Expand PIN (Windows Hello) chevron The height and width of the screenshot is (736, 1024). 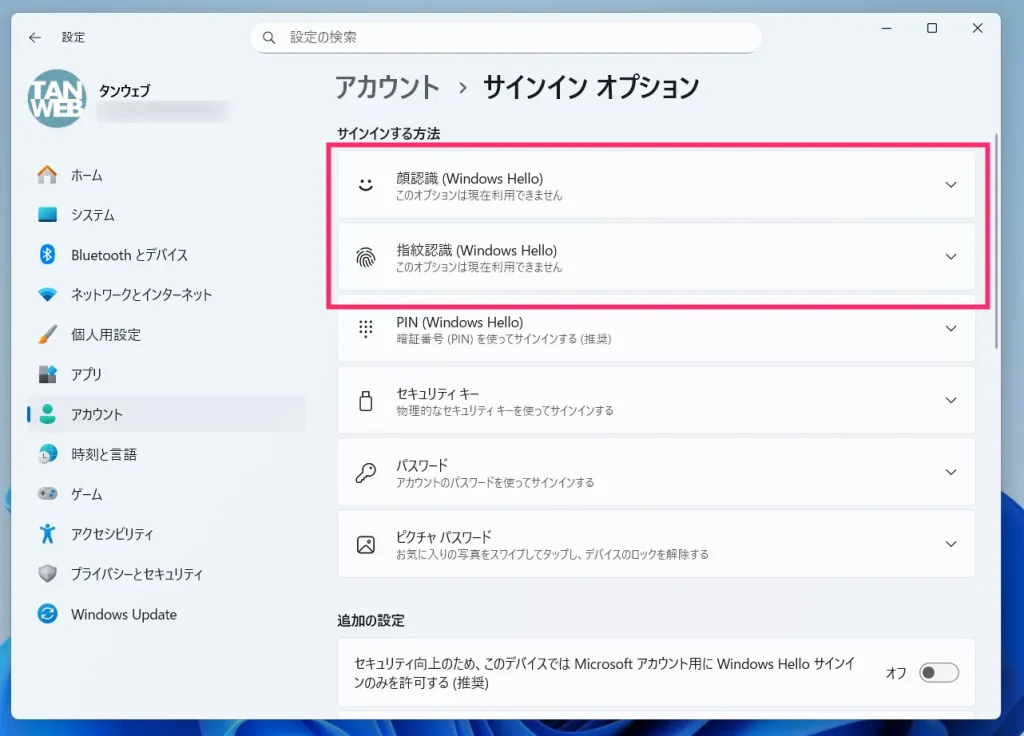951,328
